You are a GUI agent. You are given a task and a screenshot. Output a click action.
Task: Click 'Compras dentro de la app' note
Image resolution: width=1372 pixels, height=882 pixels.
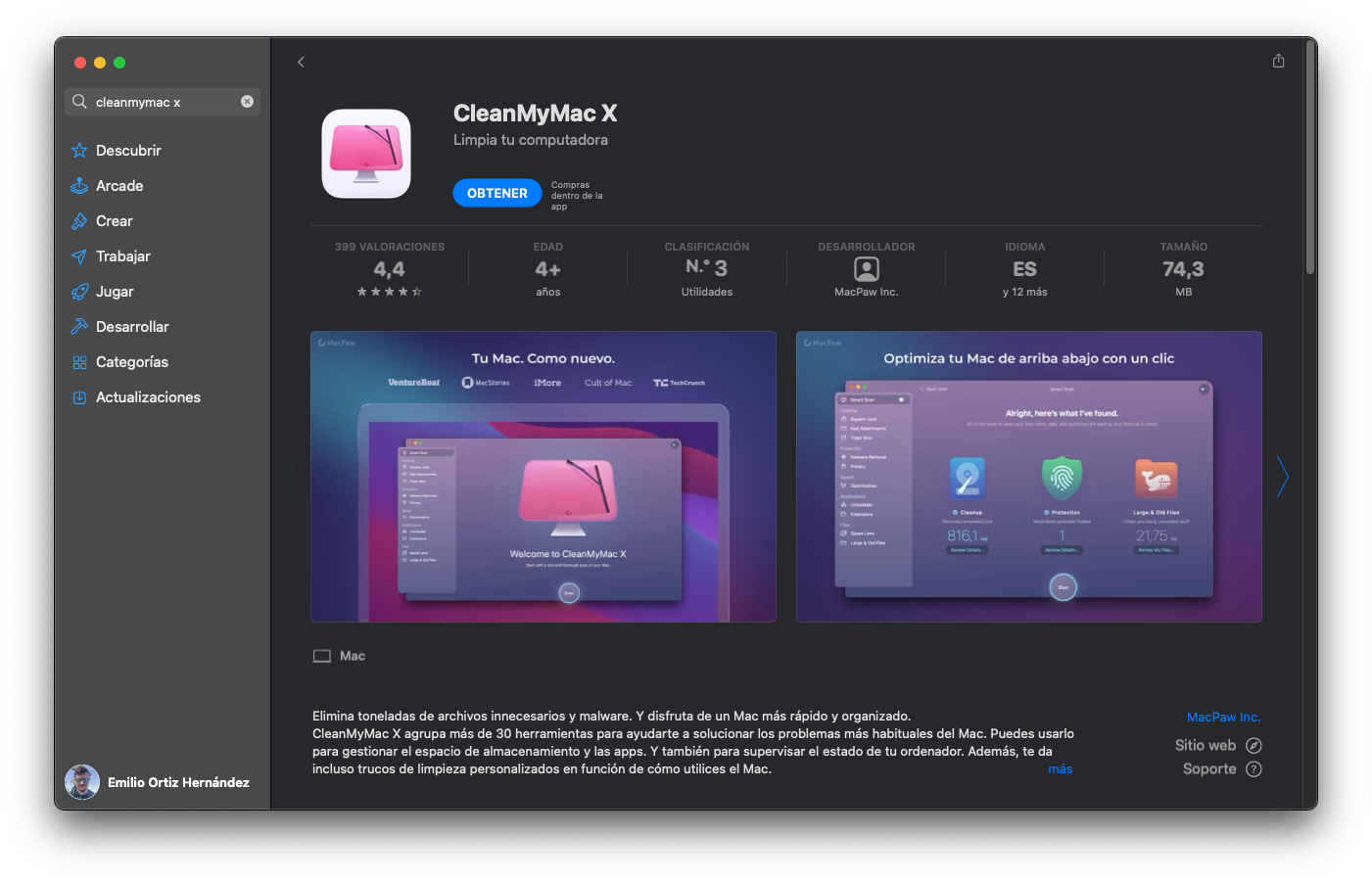577,196
